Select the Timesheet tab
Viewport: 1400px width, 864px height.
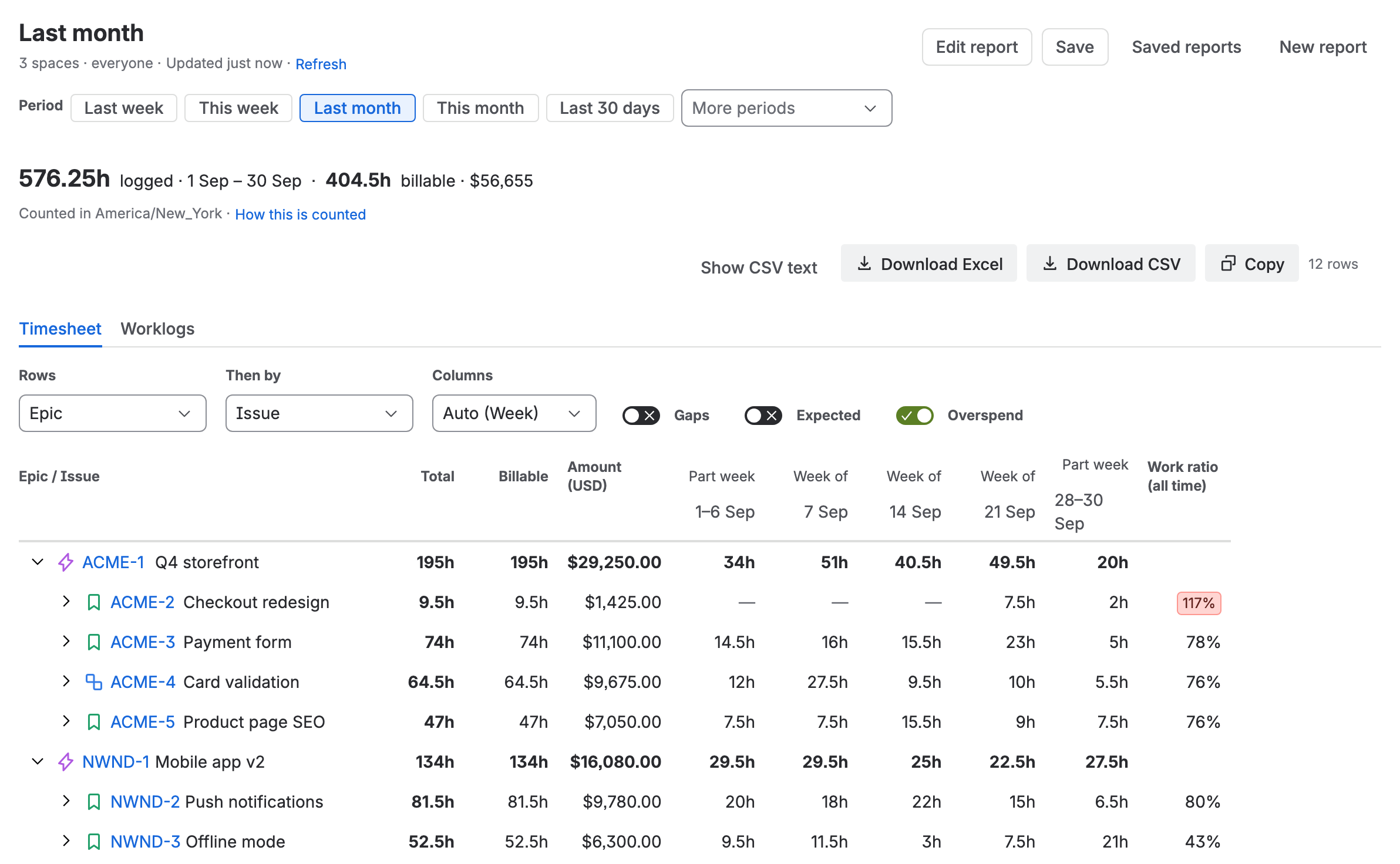point(60,329)
